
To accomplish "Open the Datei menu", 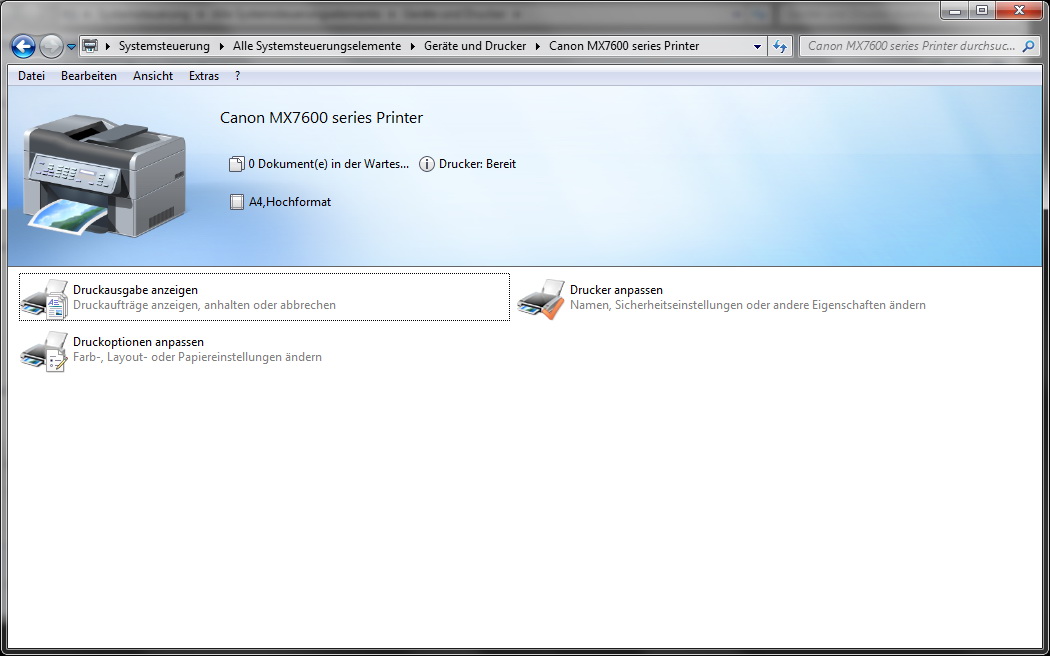I will point(31,76).
